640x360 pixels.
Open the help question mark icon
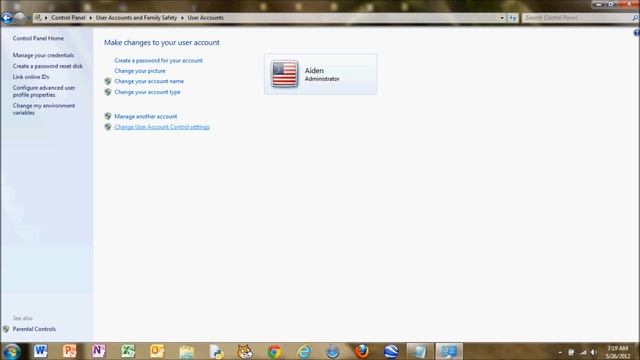(x=636, y=33)
